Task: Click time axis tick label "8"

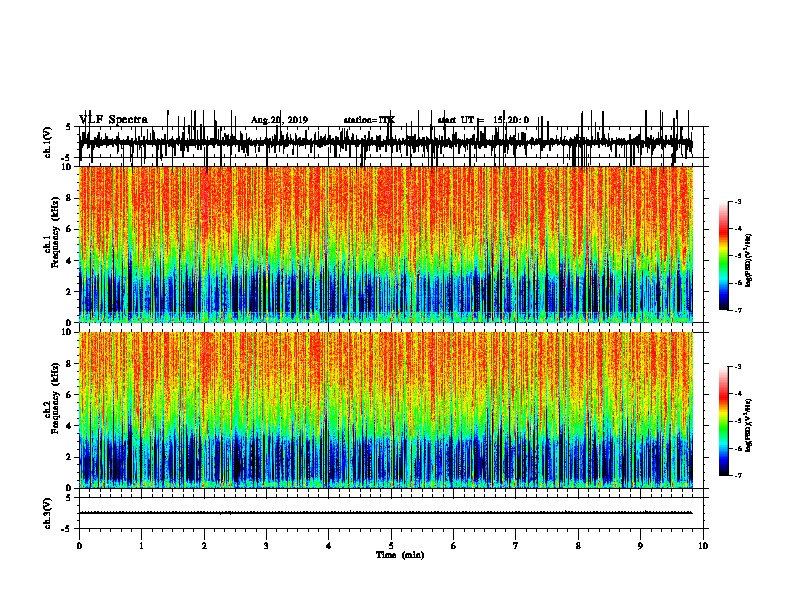Action: click(x=578, y=546)
